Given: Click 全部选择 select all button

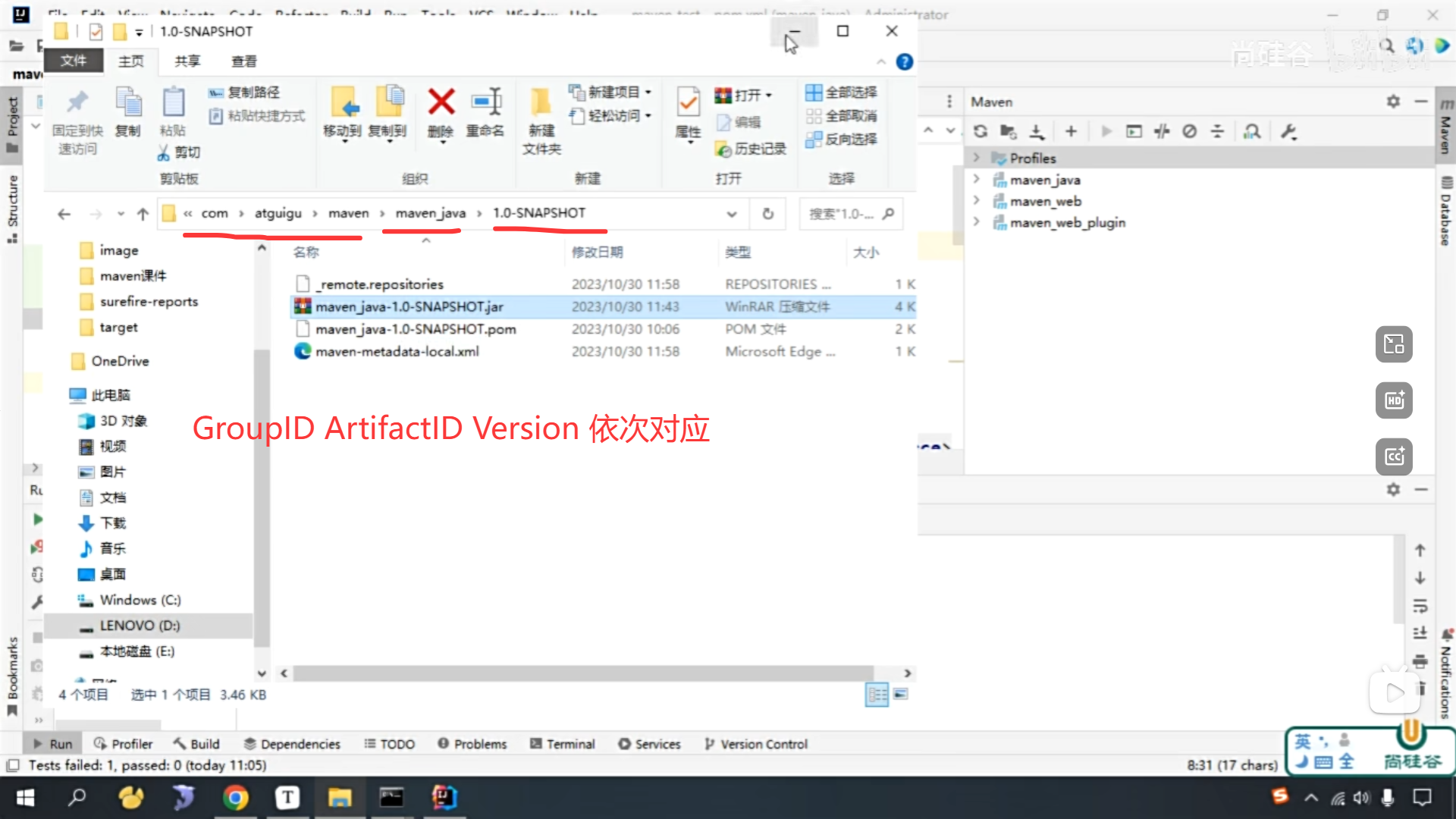Looking at the screenshot, I should (x=842, y=93).
